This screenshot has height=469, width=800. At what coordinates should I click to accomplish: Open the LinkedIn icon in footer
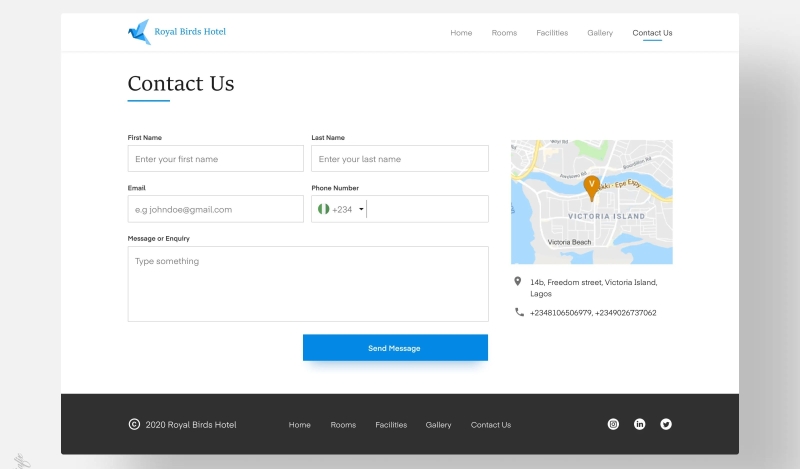pos(639,424)
